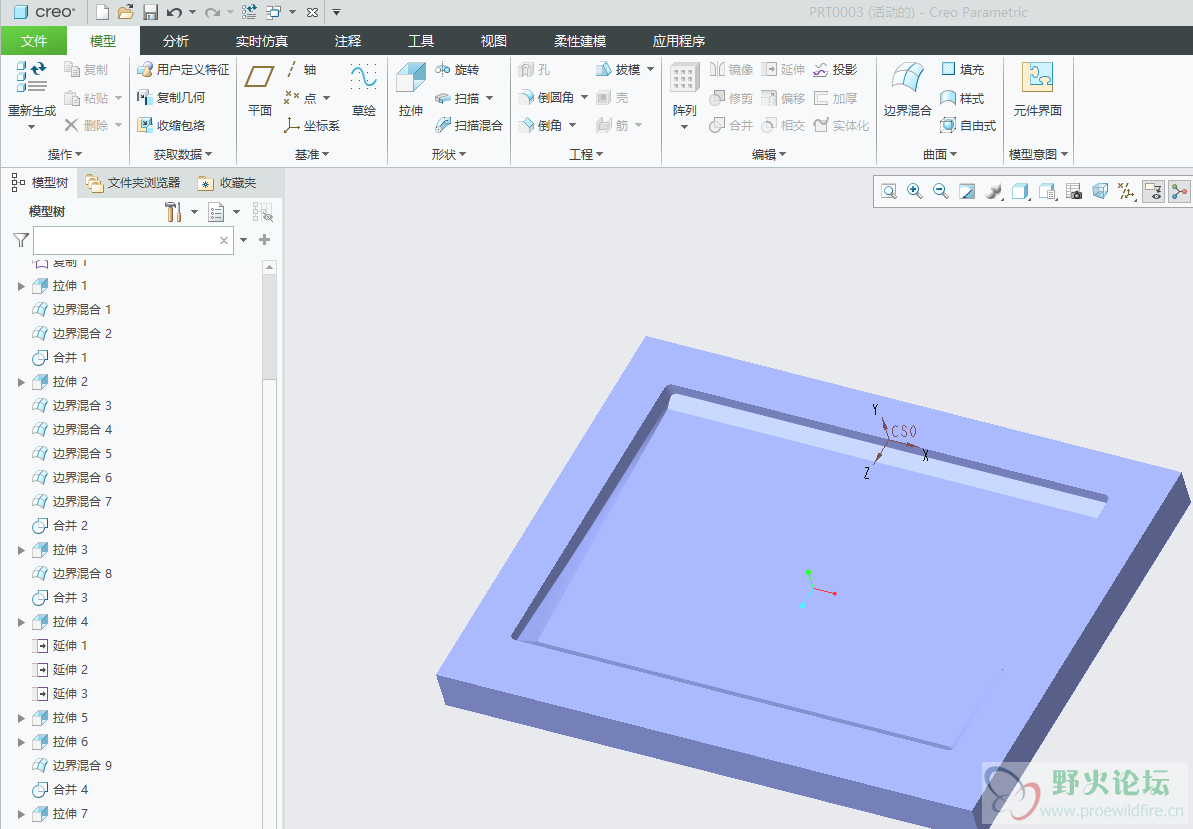The width and height of the screenshot is (1193, 829).
Task: Click Copy Geometry (复制几何)
Action: coord(171,97)
